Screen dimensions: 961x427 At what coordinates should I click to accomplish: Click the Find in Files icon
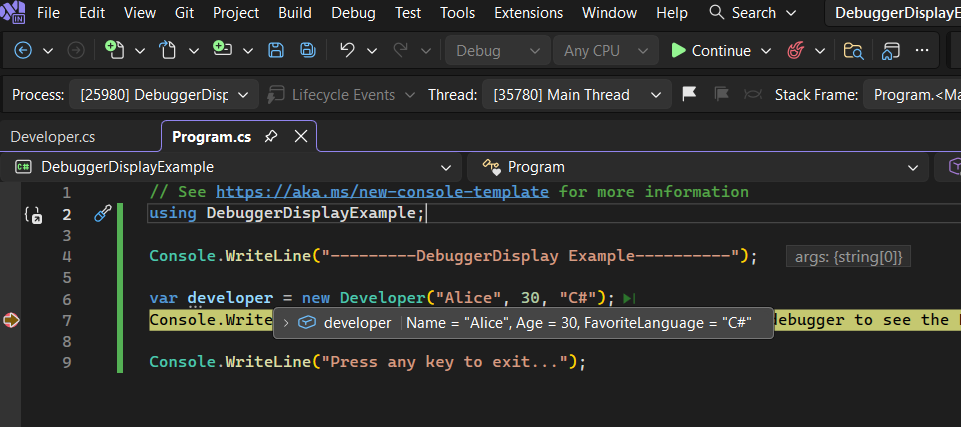coord(853,50)
